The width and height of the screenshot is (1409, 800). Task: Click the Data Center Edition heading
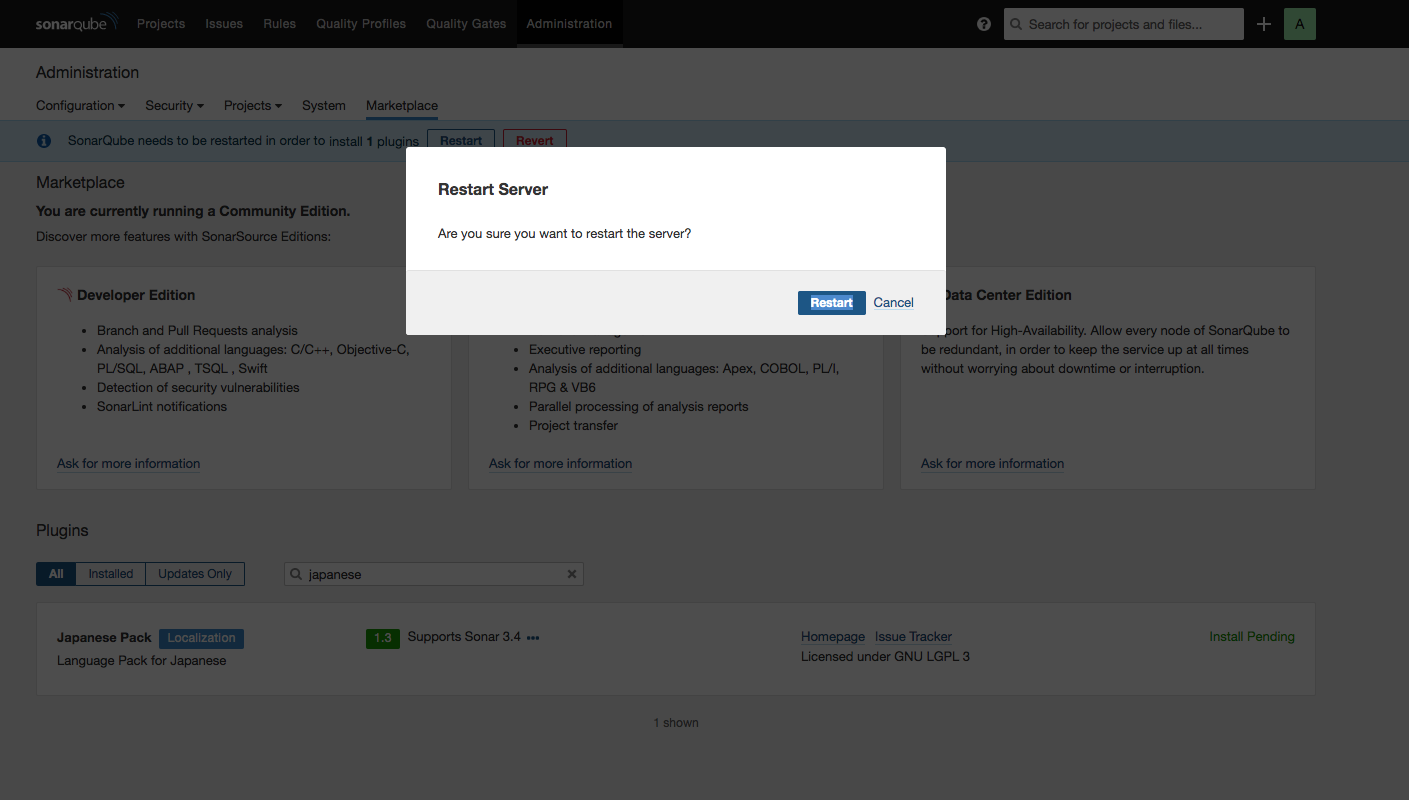coord(1007,296)
